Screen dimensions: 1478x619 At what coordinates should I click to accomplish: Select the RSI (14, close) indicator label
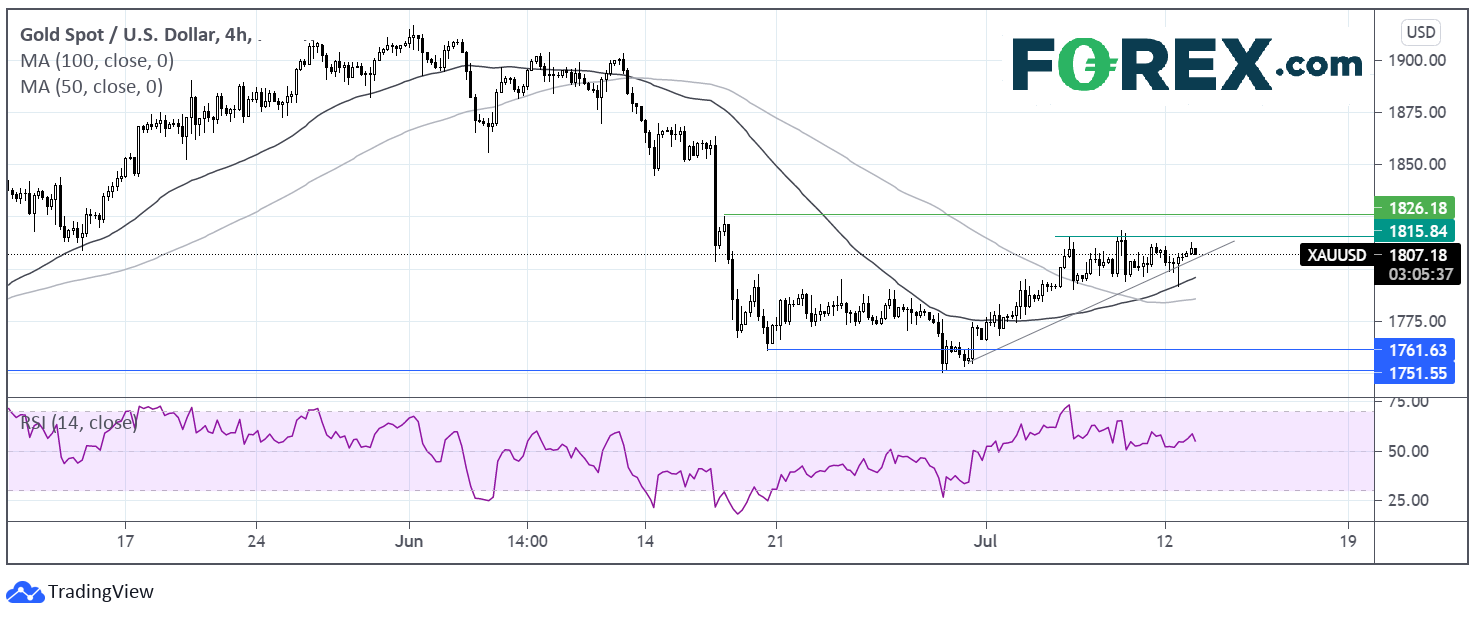tap(79, 422)
